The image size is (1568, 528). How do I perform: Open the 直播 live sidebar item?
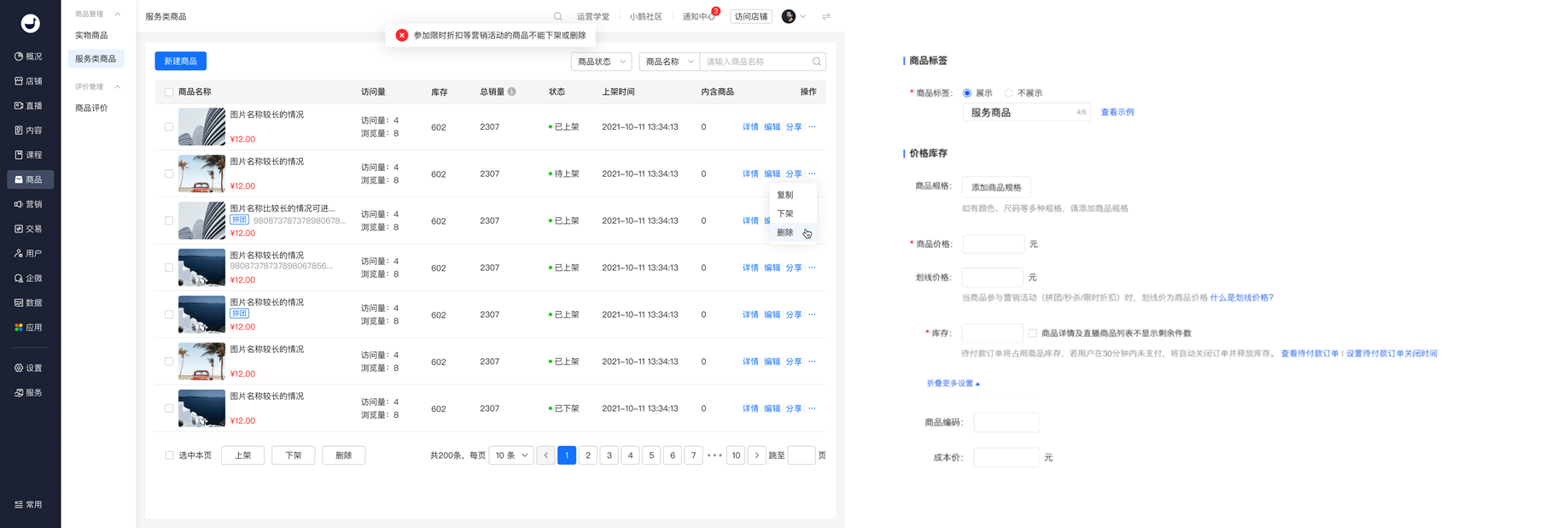30,106
